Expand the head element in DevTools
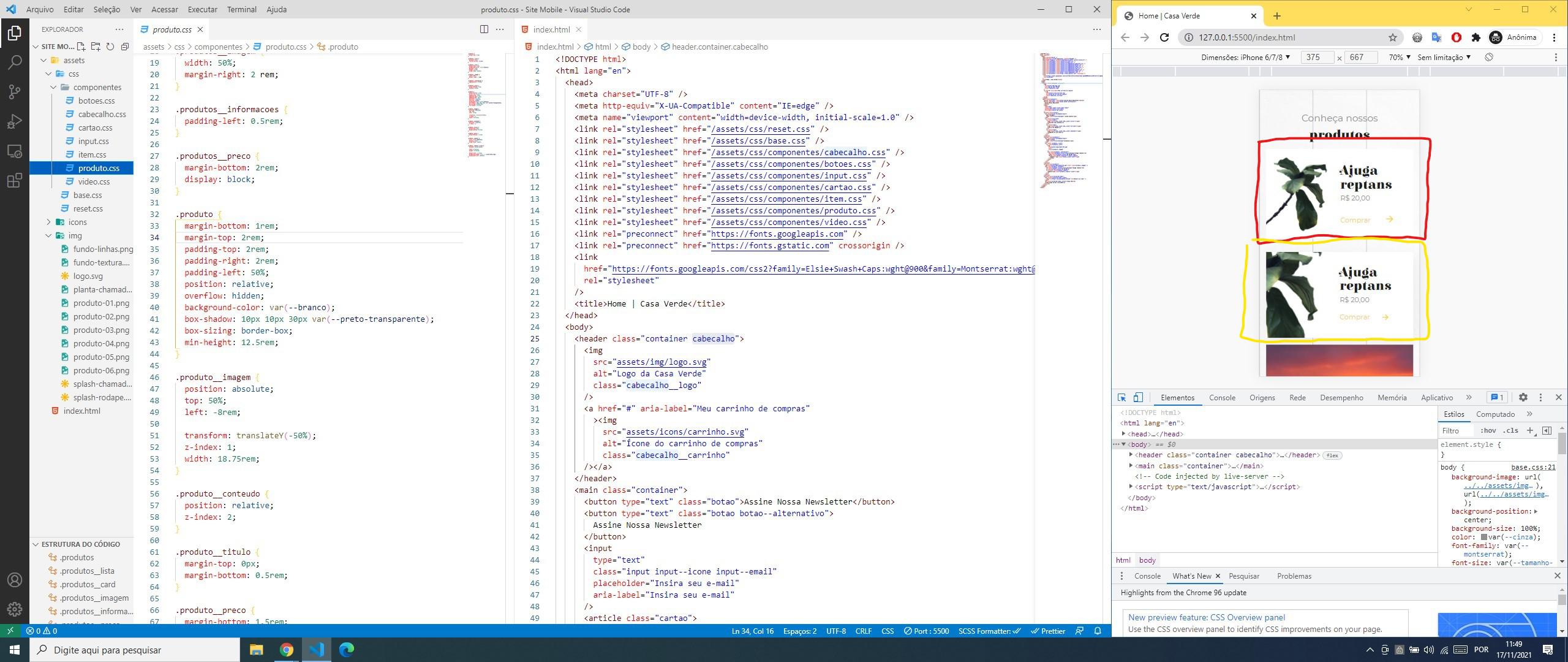This screenshot has height=662, width=1568. coord(1124,434)
